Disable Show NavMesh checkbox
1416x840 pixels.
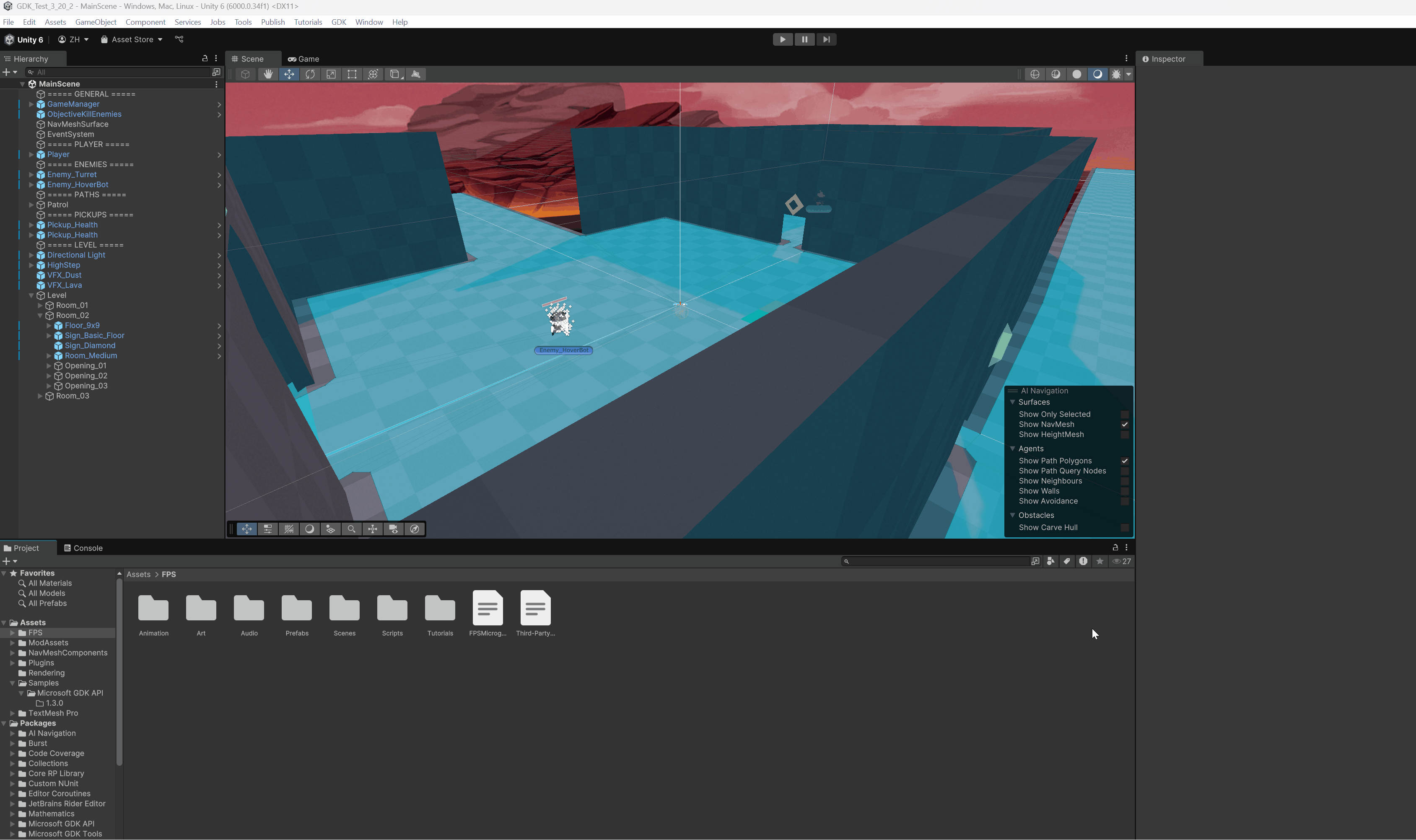point(1126,425)
